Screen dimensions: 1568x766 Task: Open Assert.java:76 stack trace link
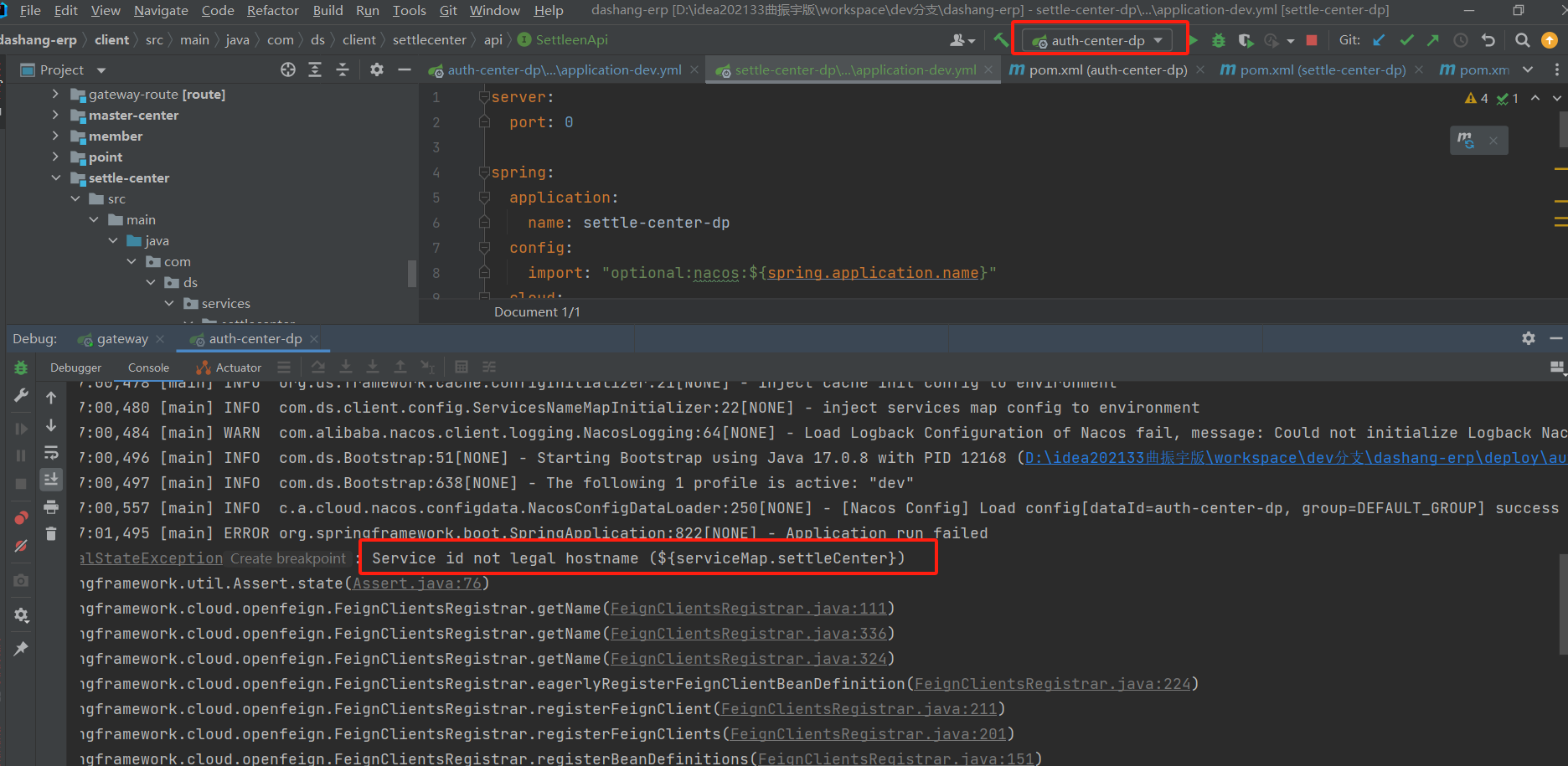pyautogui.click(x=416, y=583)
